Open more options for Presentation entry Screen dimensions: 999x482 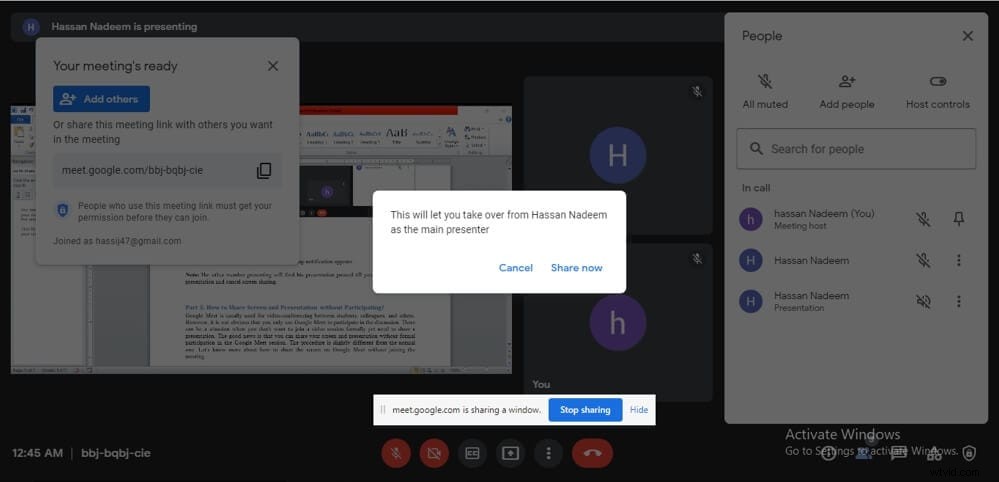pyautogui.click(x=958, y=301)
